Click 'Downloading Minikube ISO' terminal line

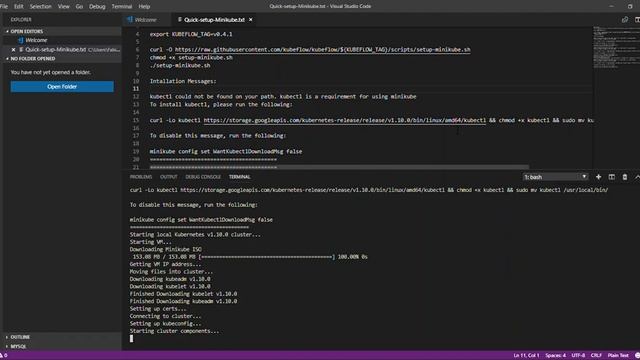pyautogui.click(x=166, y=249)
